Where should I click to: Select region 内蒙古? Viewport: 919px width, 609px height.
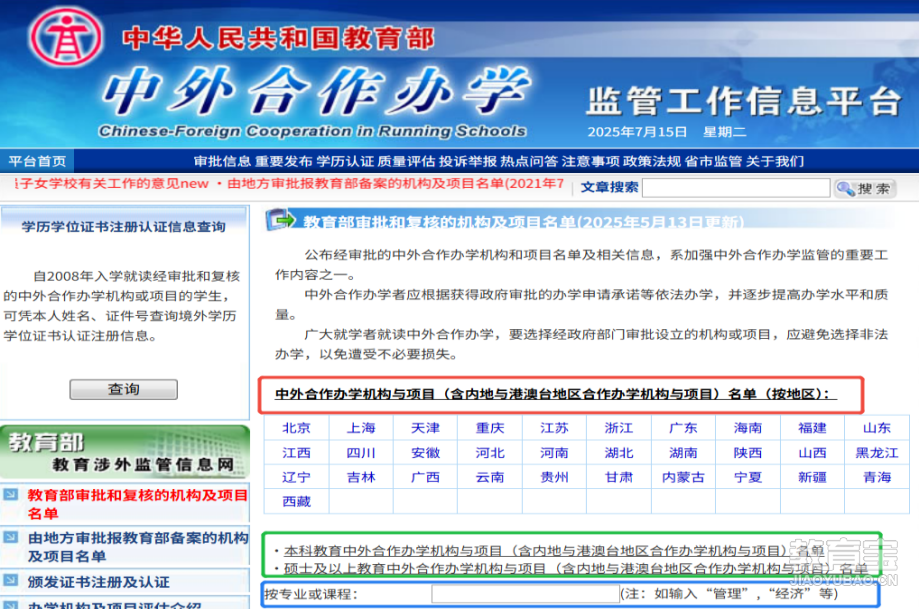683,477
